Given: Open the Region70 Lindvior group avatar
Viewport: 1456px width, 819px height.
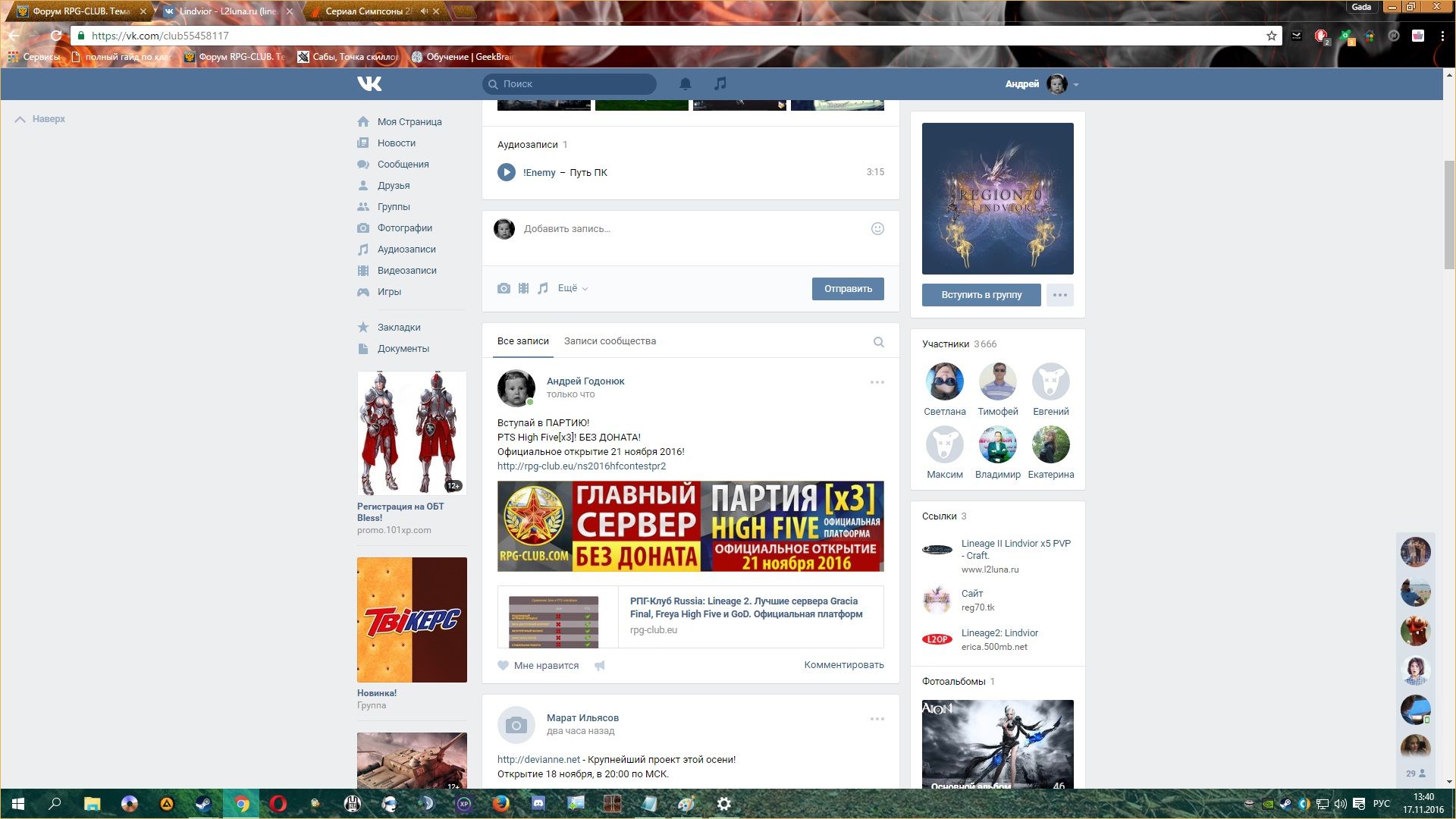Looking at the screenshot, I should coord(997,199).
